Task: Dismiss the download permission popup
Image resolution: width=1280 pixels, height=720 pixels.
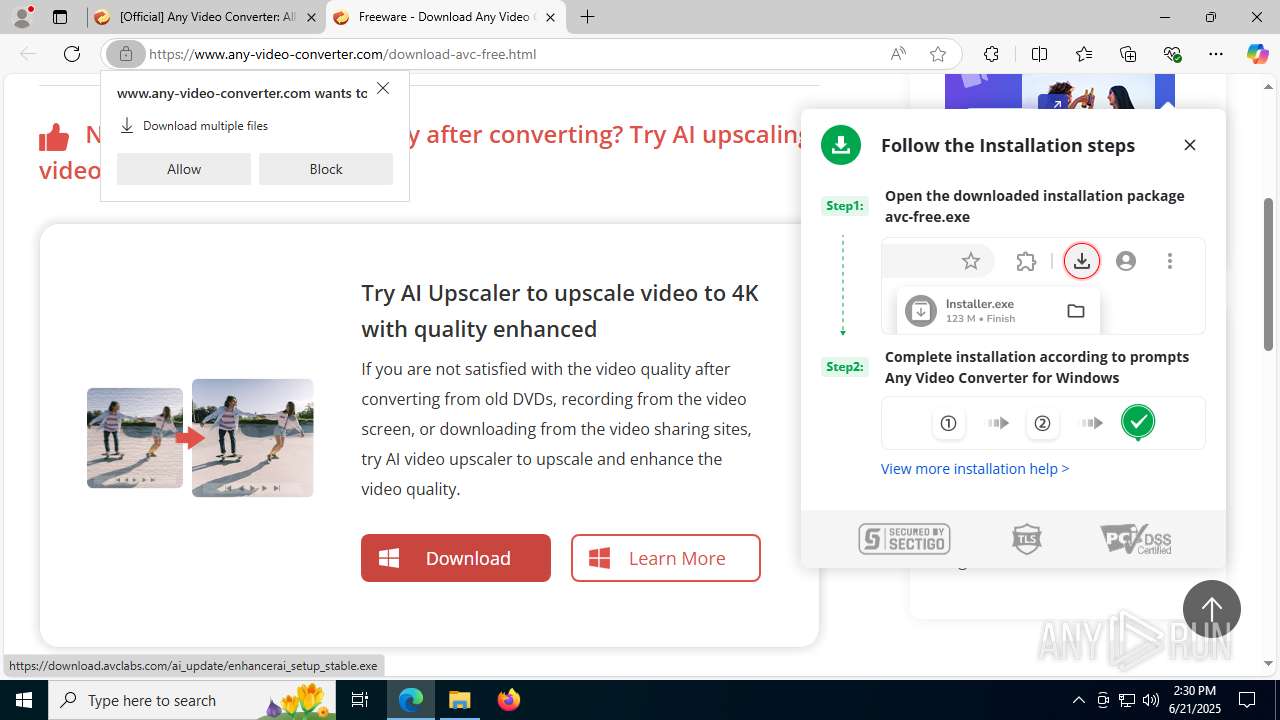Action: pyautogui.click(x=383, y=89)
